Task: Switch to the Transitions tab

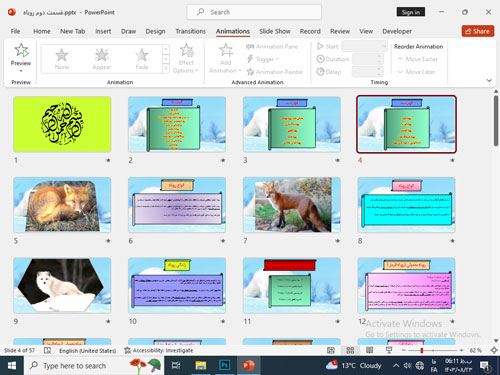Action: [191, 31]
